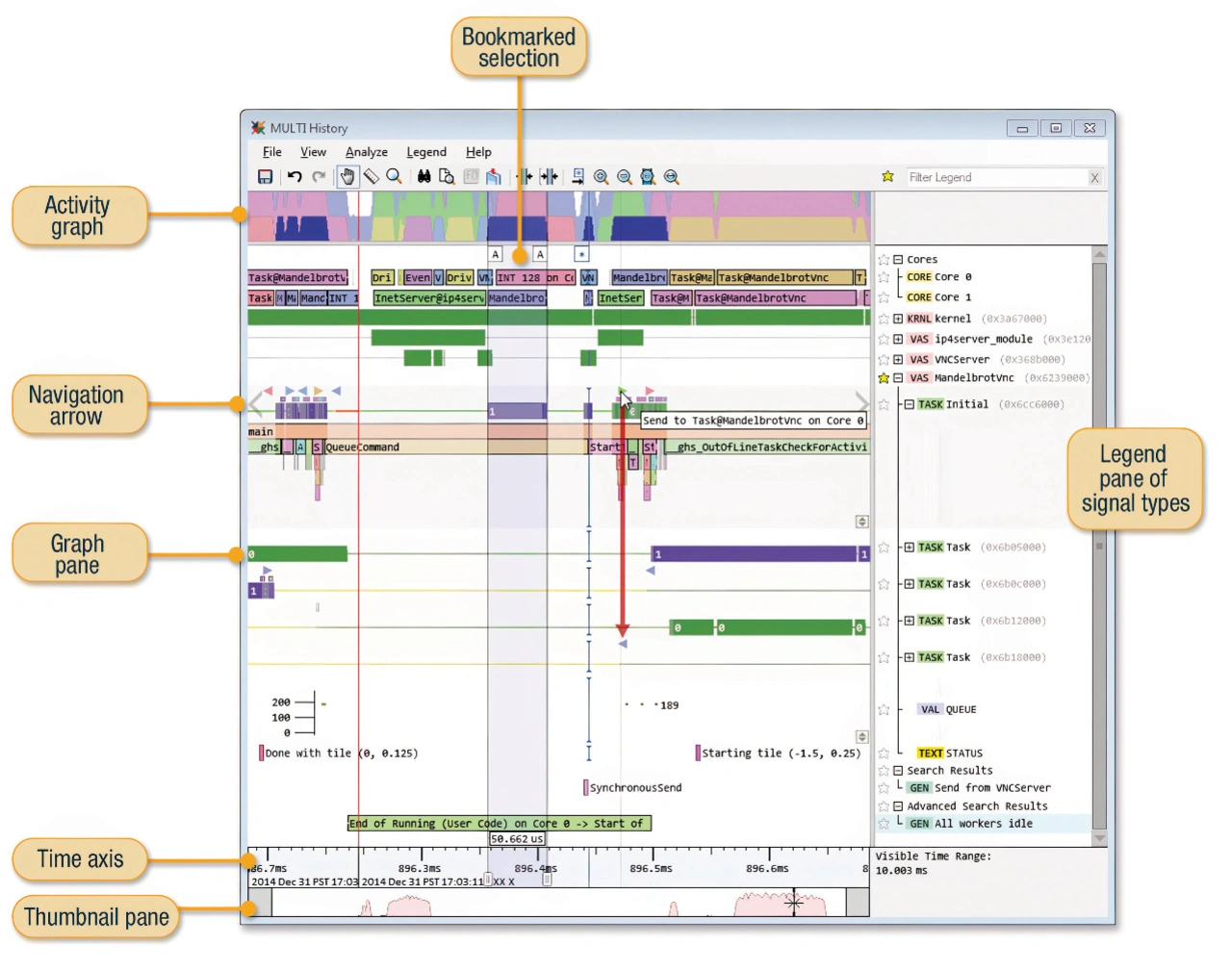Click the binoculars search icon
This screenshot has width=1232, height=971.
(423, 177)
